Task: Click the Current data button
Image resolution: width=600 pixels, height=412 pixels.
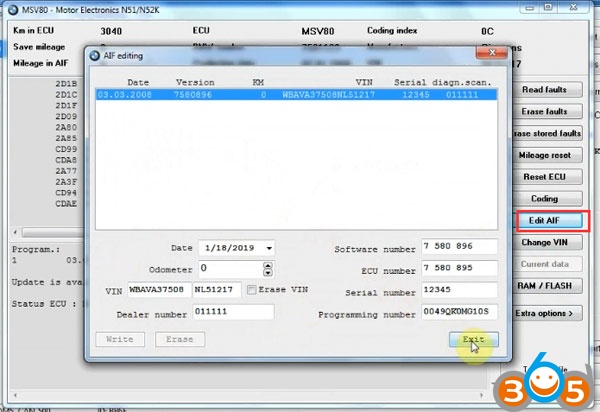Action: click(x=548, y=264)
